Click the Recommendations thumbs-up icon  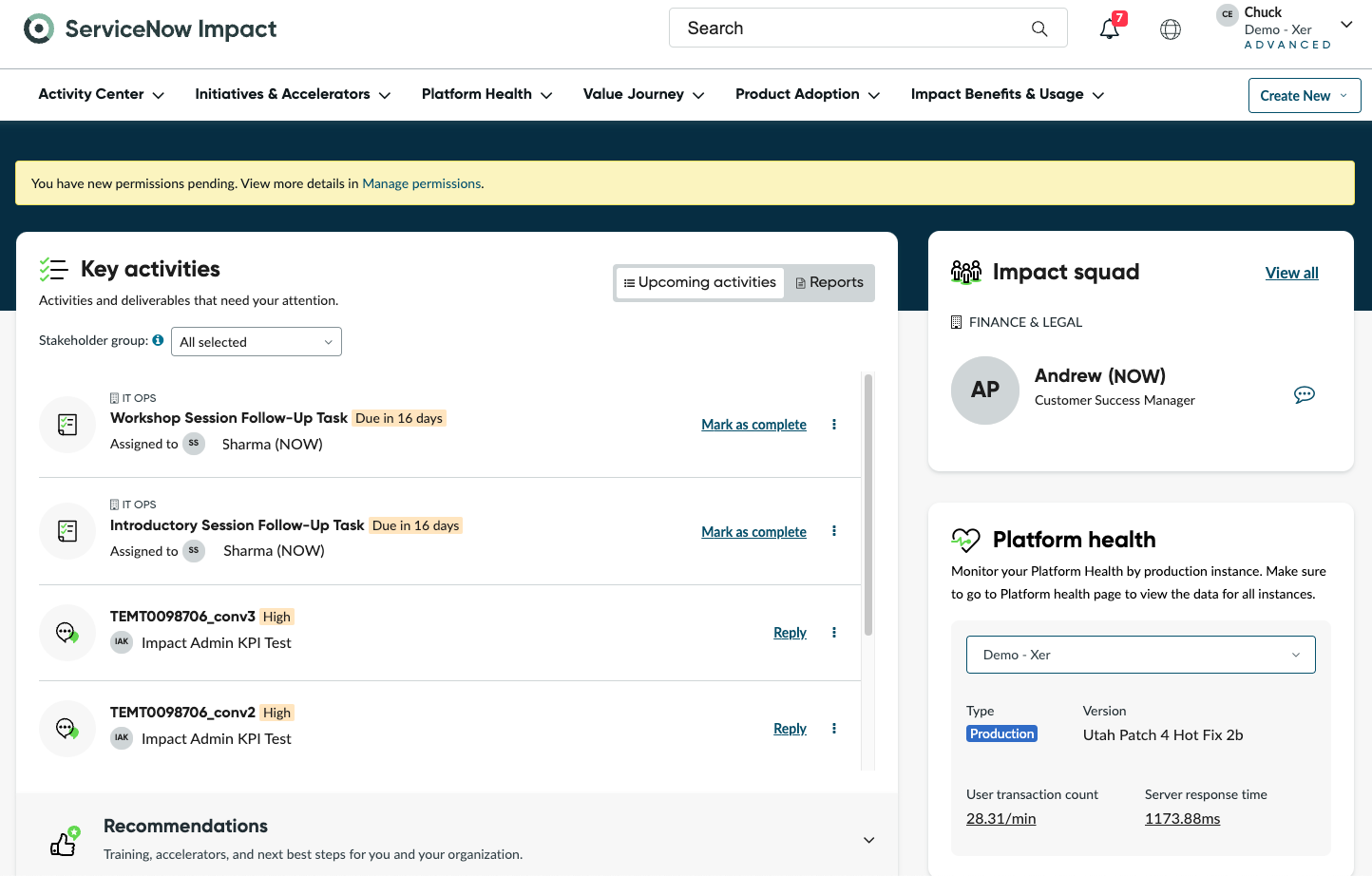(x=66, y=841)
